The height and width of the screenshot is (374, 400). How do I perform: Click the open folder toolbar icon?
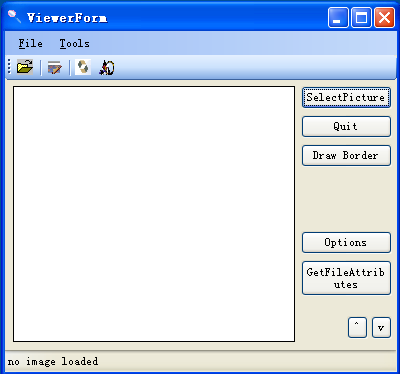(25, 67)
